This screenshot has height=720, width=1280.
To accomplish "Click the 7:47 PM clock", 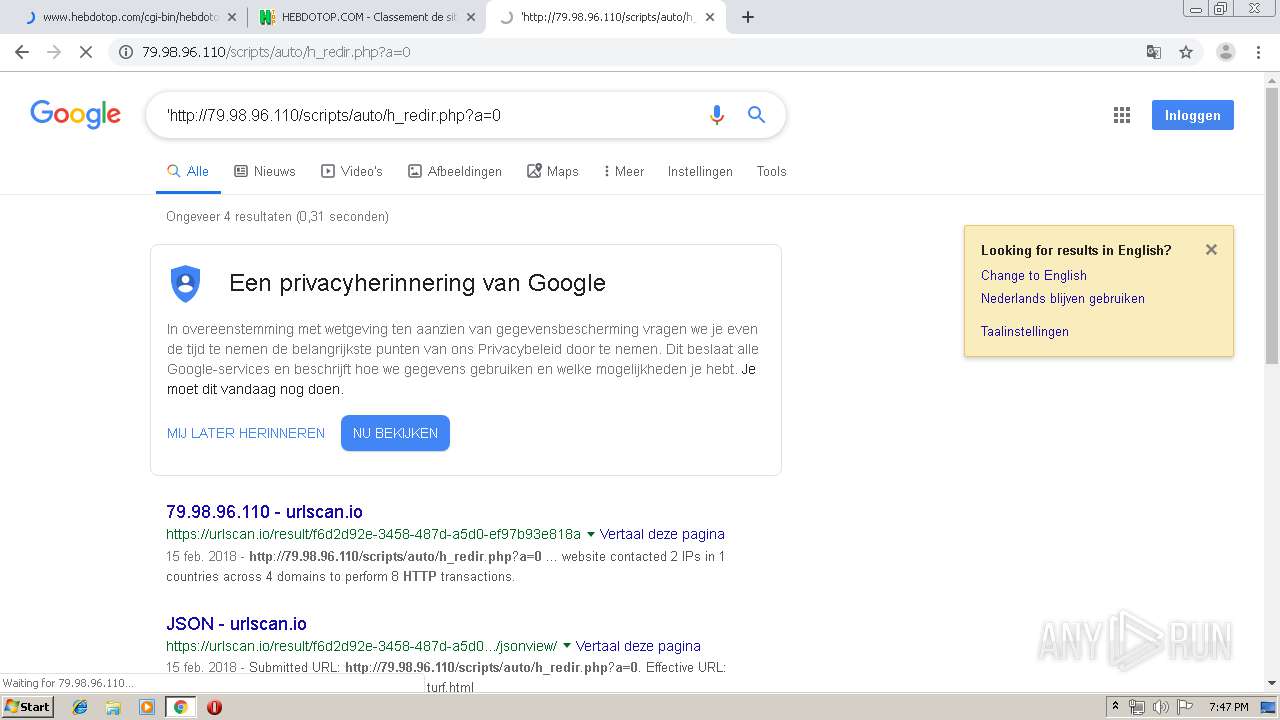I will pos(1229,707).
